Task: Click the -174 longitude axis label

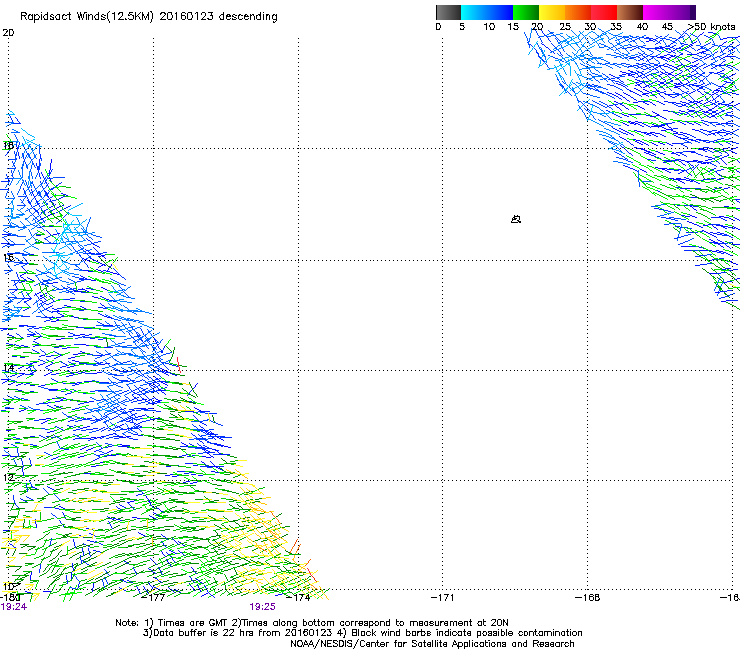Action: click(x=298, y=598)
